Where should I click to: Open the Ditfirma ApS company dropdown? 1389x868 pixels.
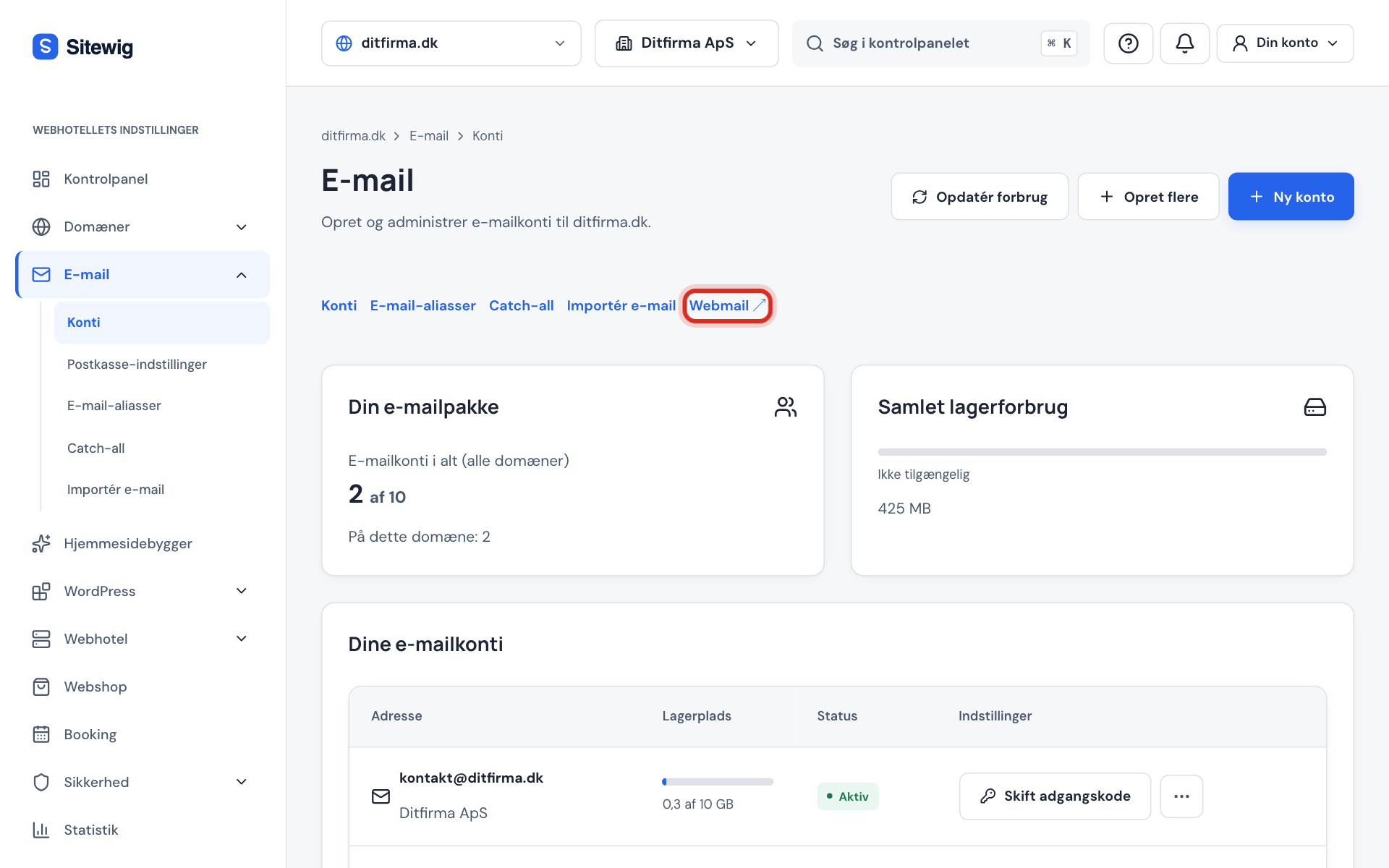click(x=687, y=43)
